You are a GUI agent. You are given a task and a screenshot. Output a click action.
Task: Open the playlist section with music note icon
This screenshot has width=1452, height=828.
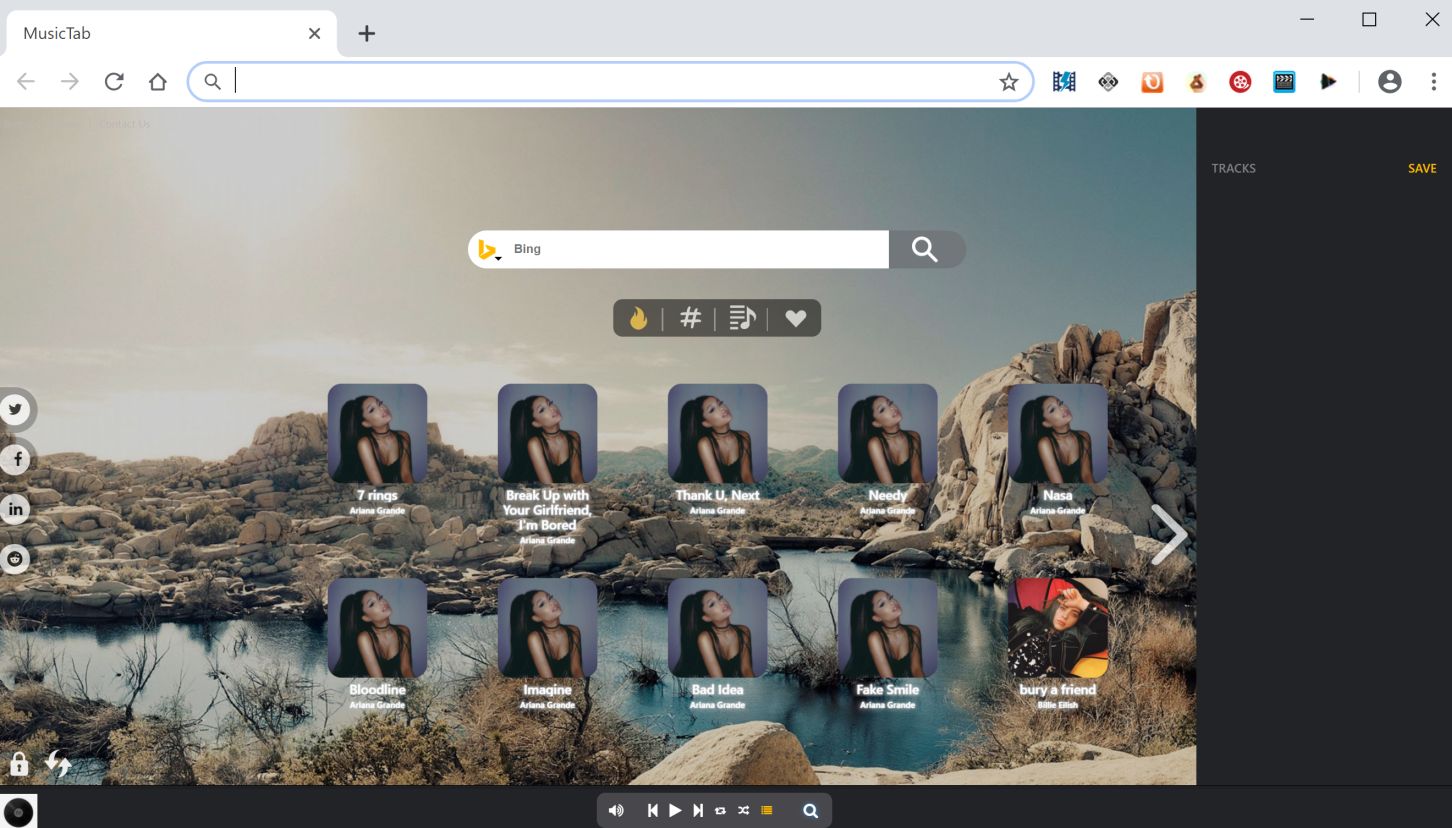[x=742, y=318]
